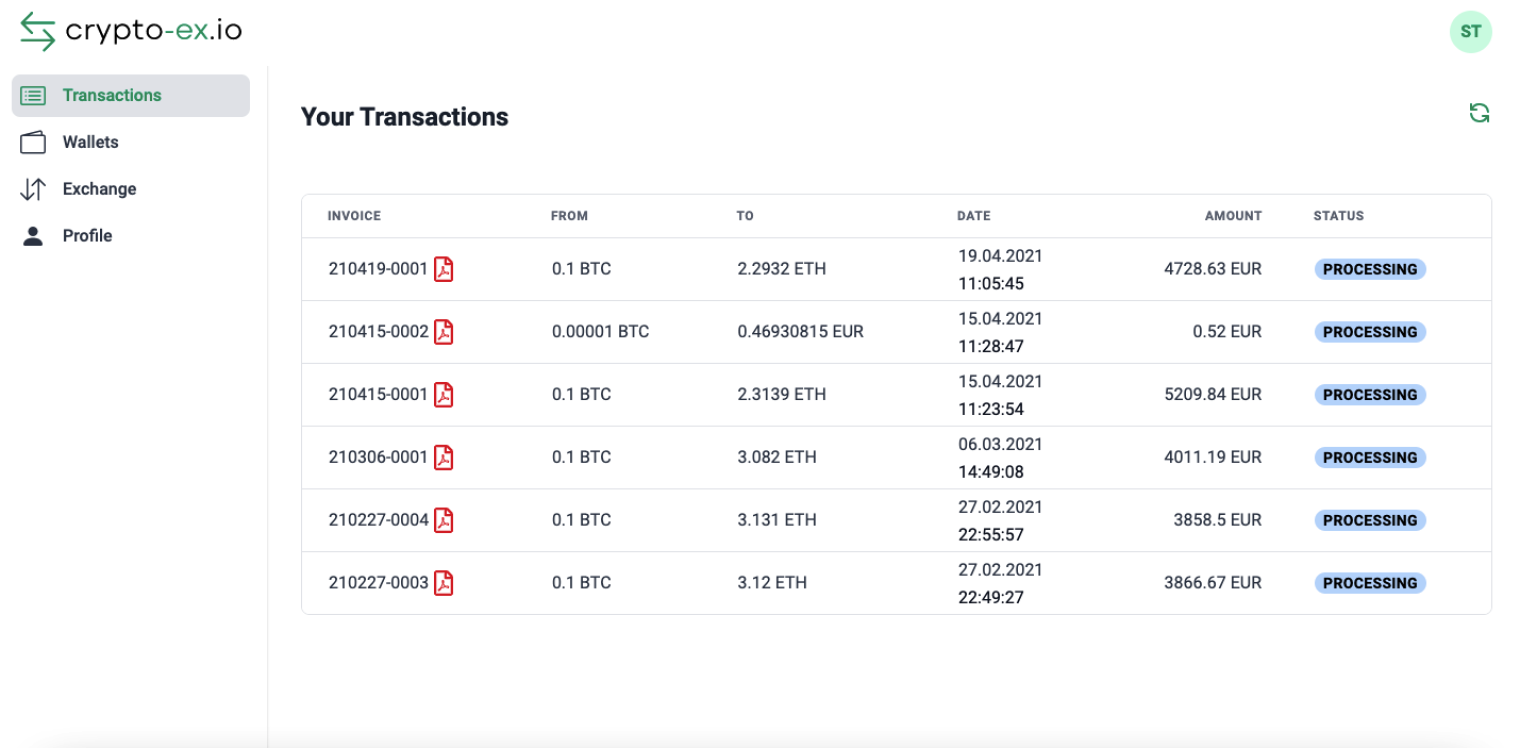
Task: Click the PROCESSING badge for 210227-0004
Action: click(x=1370, y=520)
